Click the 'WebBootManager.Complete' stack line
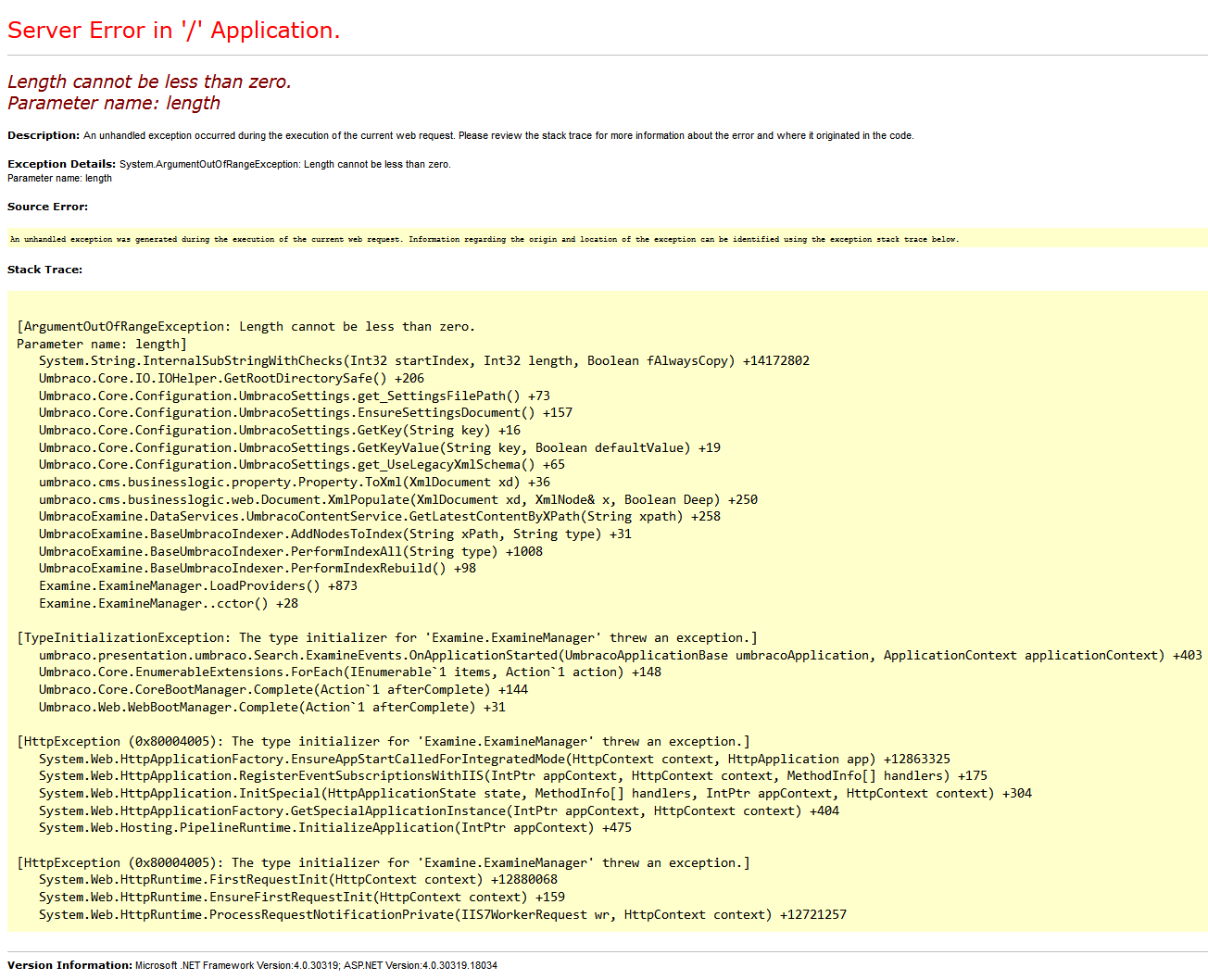The width and height of the screenshot is (1208, 980). [272, 707]
